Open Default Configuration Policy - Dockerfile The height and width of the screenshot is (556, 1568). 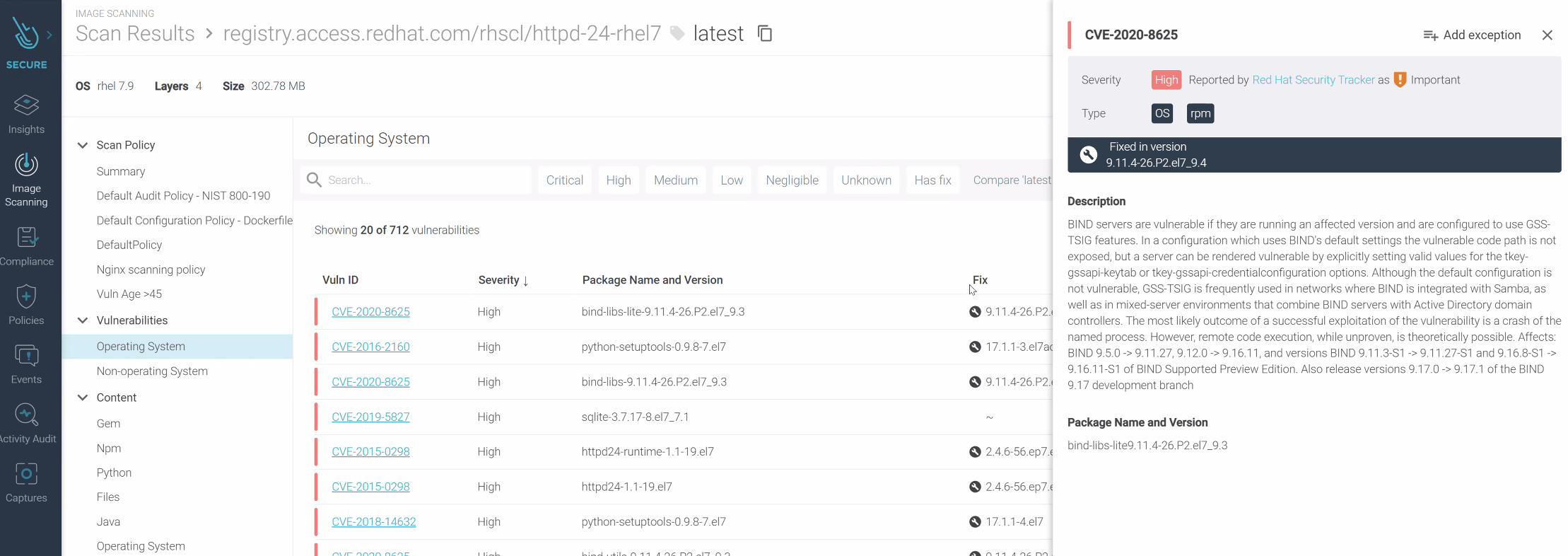click(194, 221)
